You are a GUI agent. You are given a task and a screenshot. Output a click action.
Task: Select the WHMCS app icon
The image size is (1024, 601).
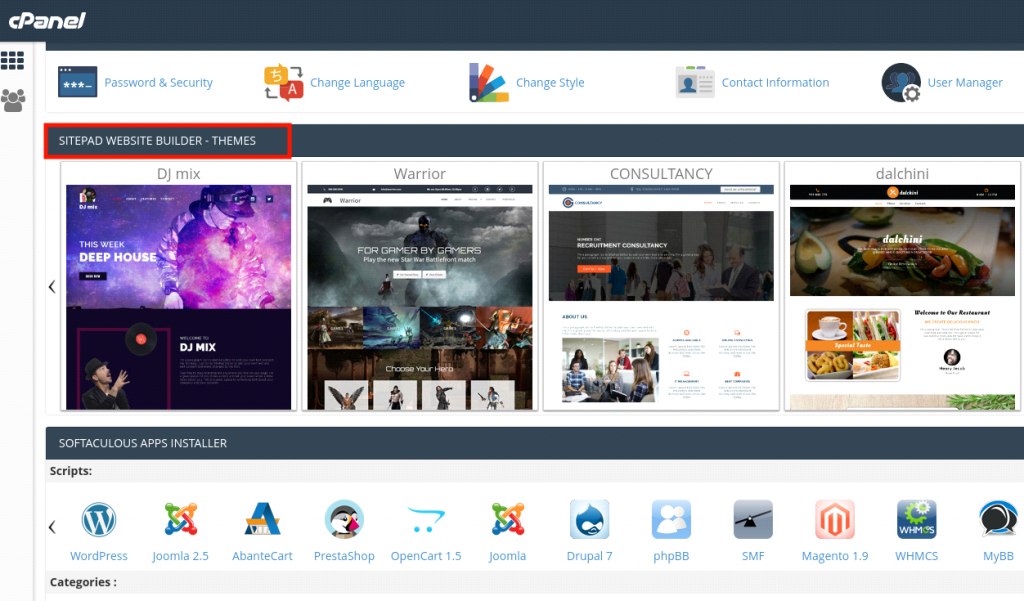click(x=916, y=520)
